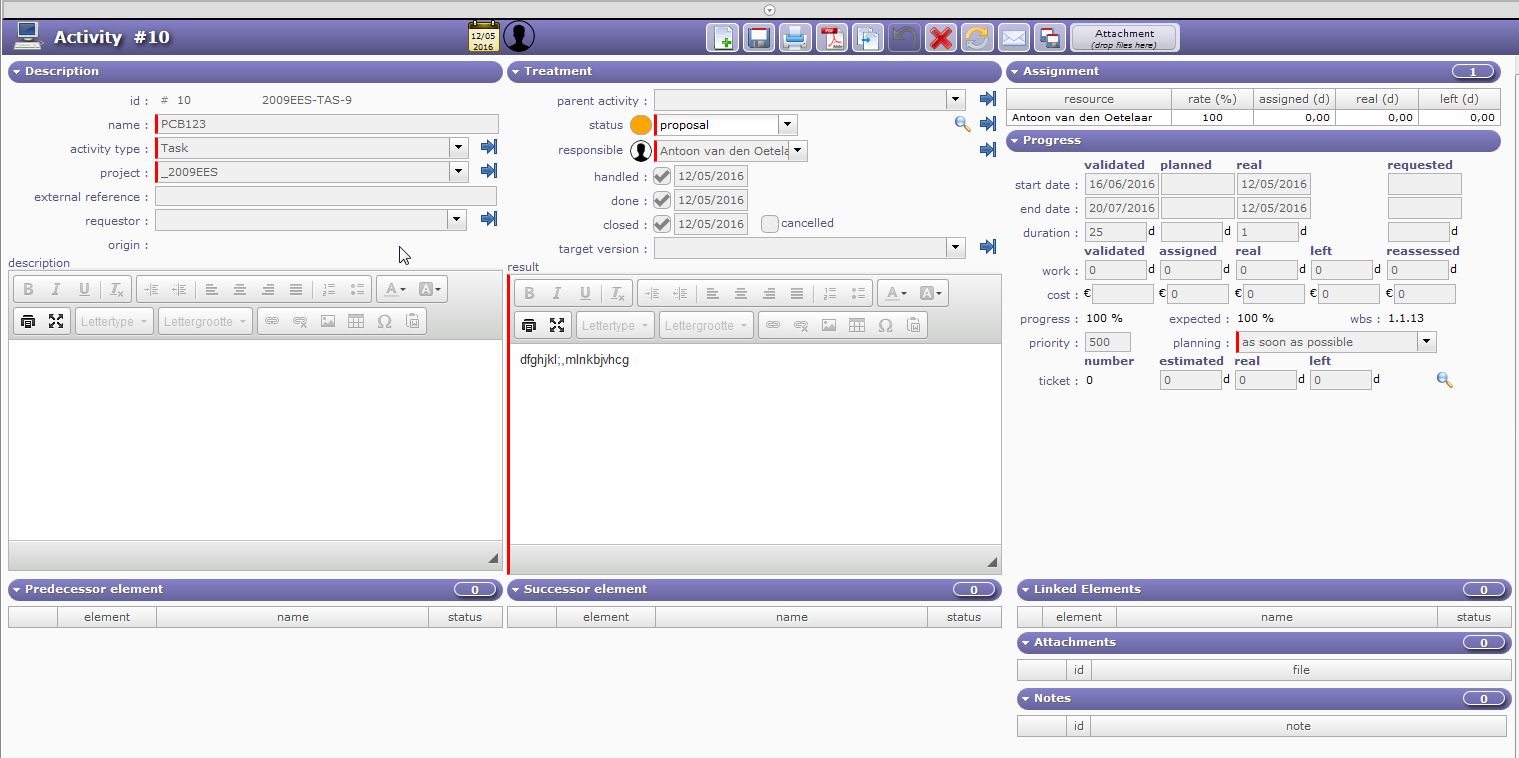Click the copy activity icon
This screenshot has width=1519, height=758.
click(867, 38)
